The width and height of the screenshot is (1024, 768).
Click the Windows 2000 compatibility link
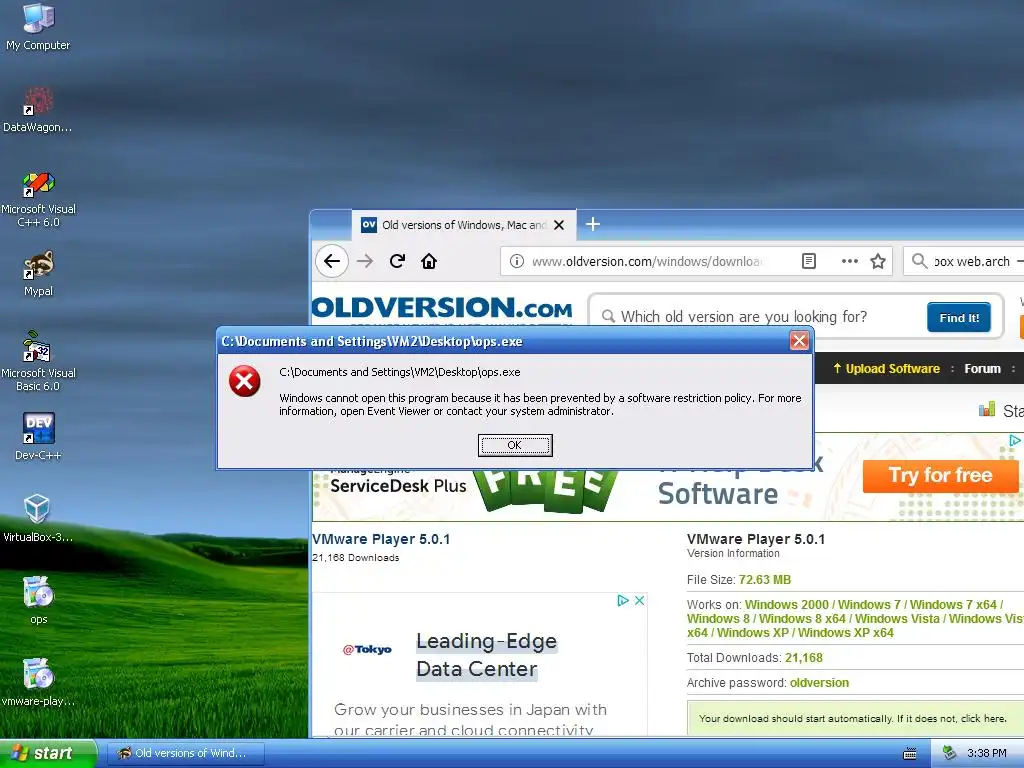pyautogui.click(x=786, y=605)
